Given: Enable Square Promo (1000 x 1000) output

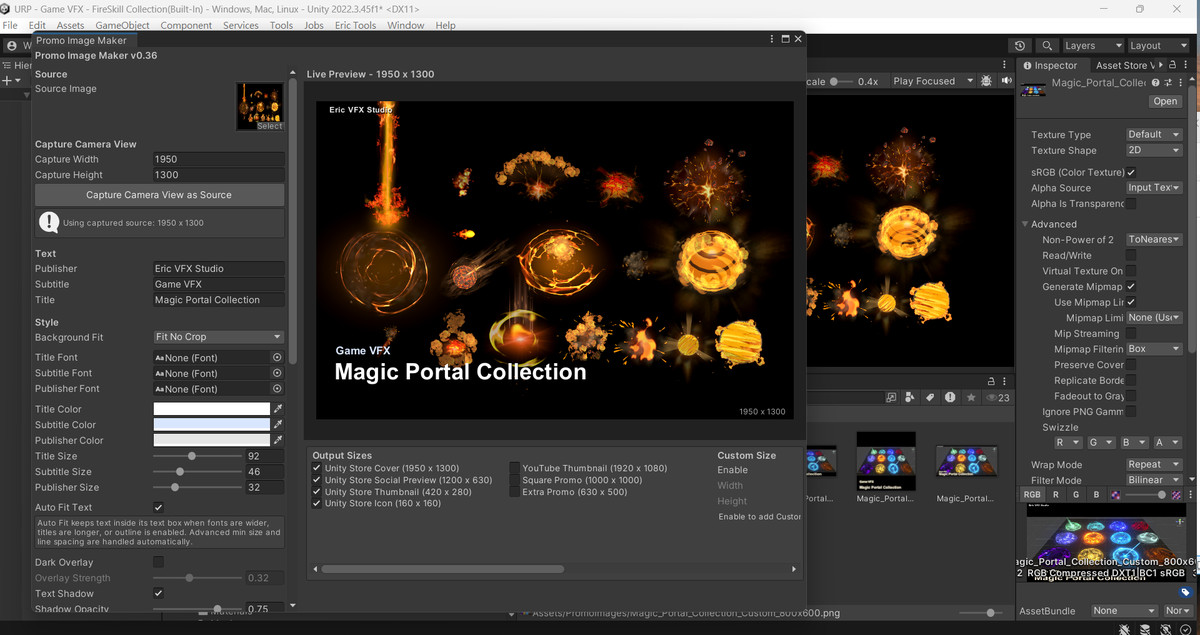Looking at the screenshot, I should click(x=515, y=480).
